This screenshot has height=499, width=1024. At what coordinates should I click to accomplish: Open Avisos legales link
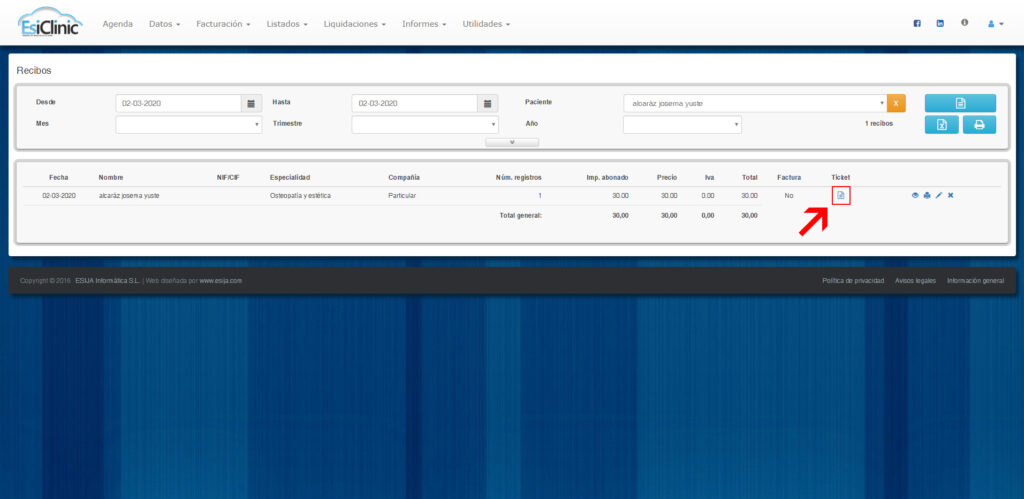coord(916,281)
